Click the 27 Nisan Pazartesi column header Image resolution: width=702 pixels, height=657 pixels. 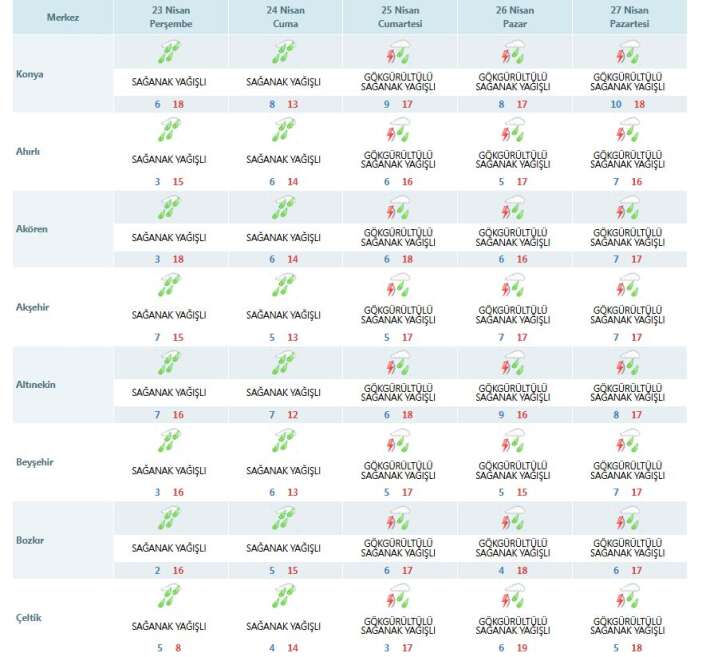tap(628, 17)
